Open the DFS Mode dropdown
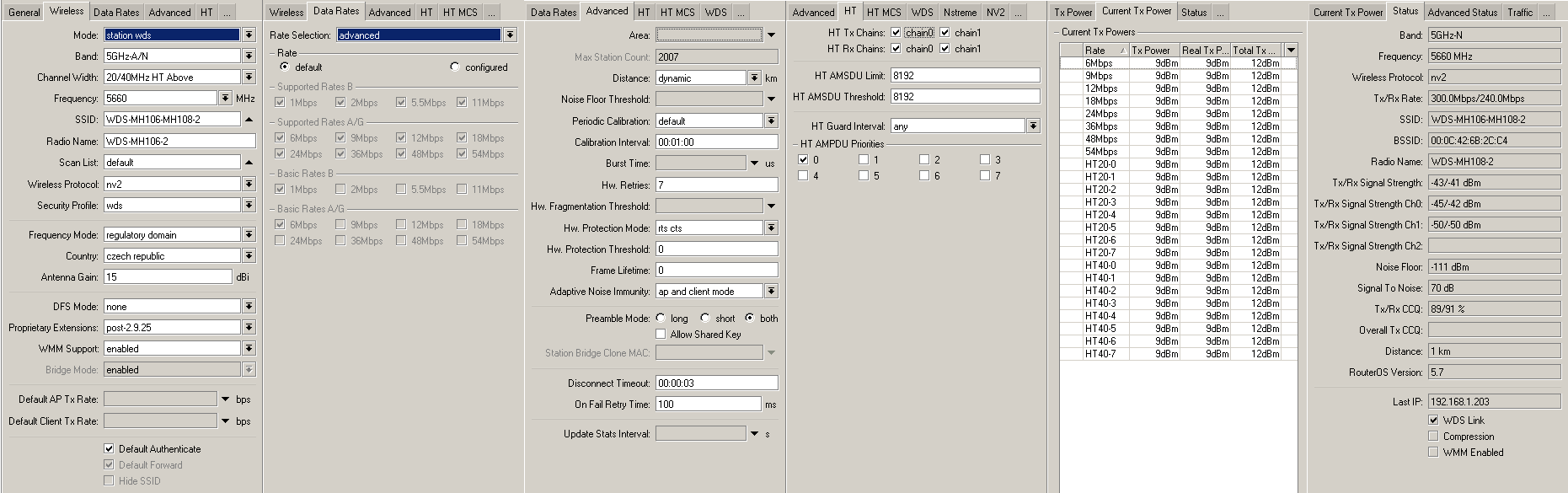This screenshot has width=1568, height=493. pyautogui.click(x=249, y=306)
